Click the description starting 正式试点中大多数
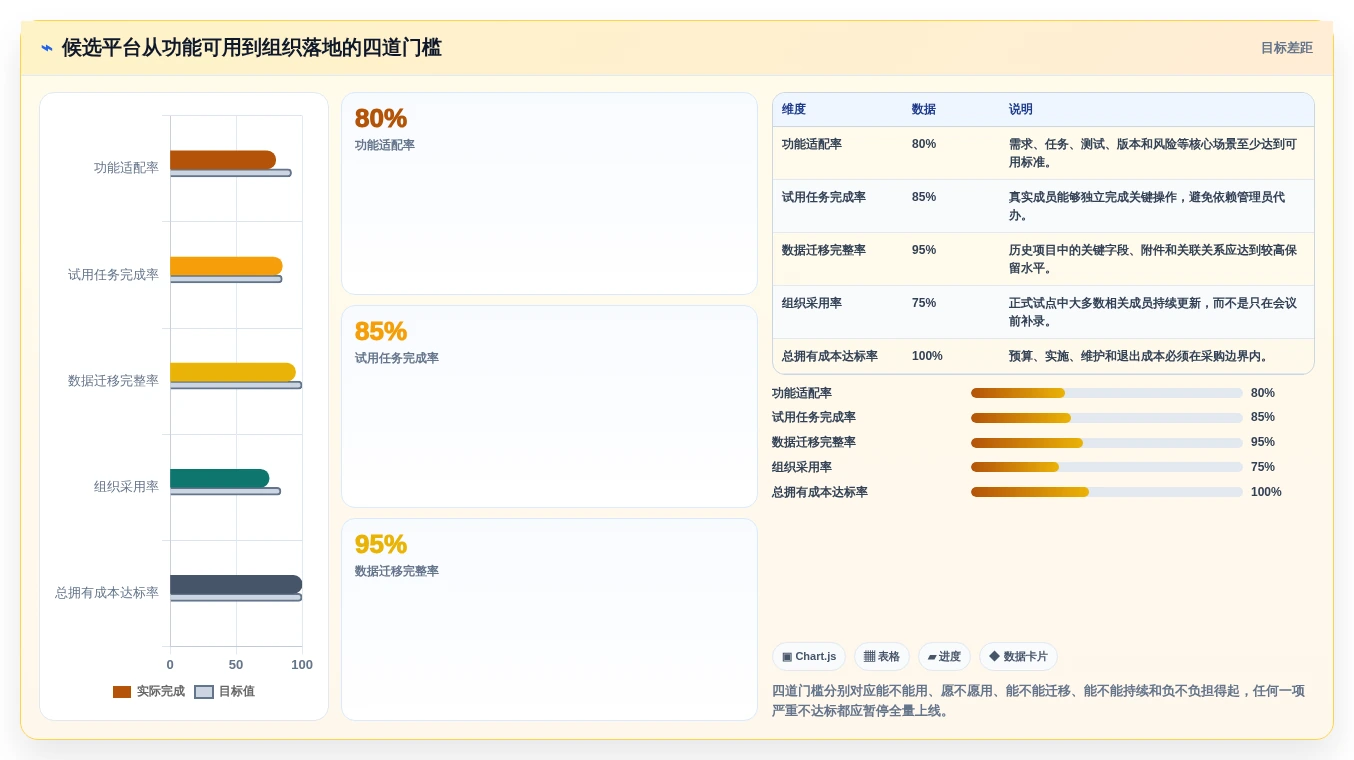Image resolution: width=1354 pixels, height=760 pixels. 1153,313
